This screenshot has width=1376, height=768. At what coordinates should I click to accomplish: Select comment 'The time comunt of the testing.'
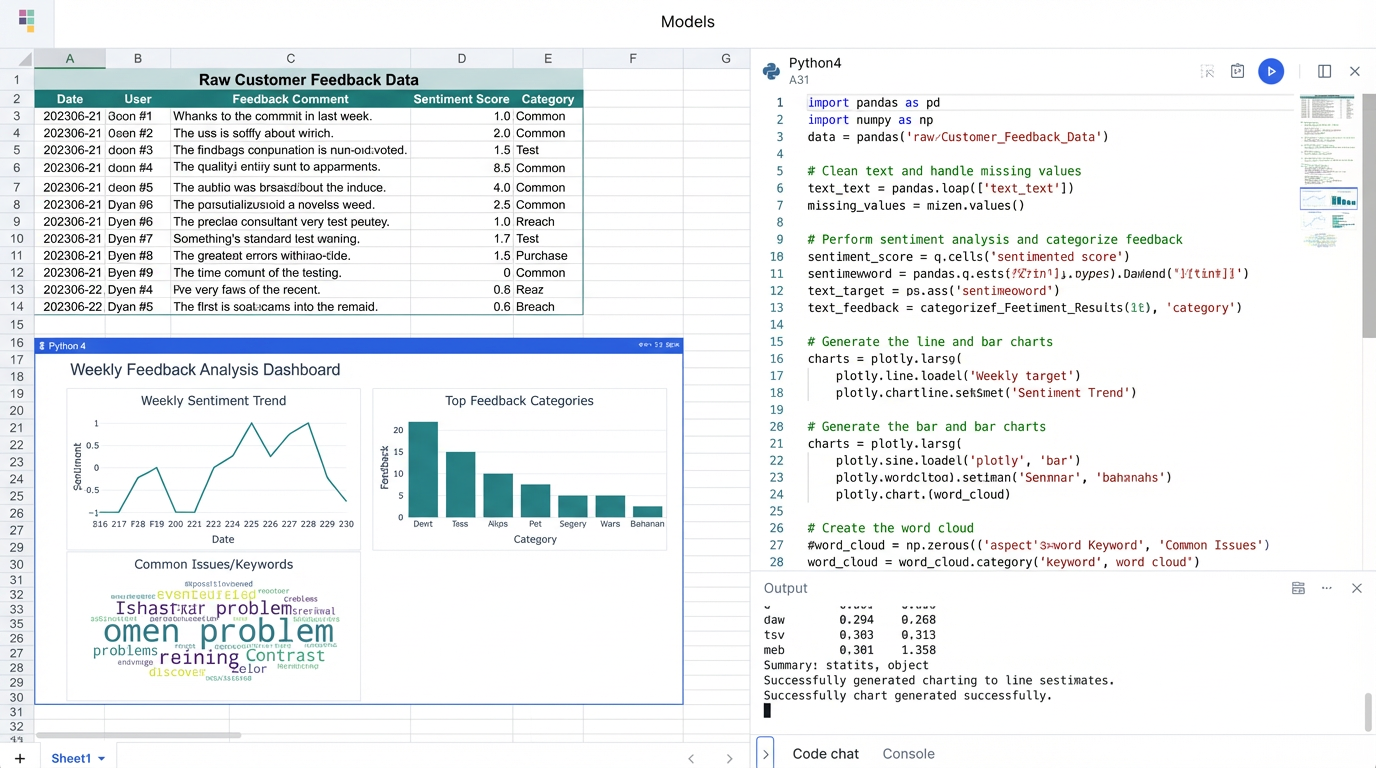point(290,273)
